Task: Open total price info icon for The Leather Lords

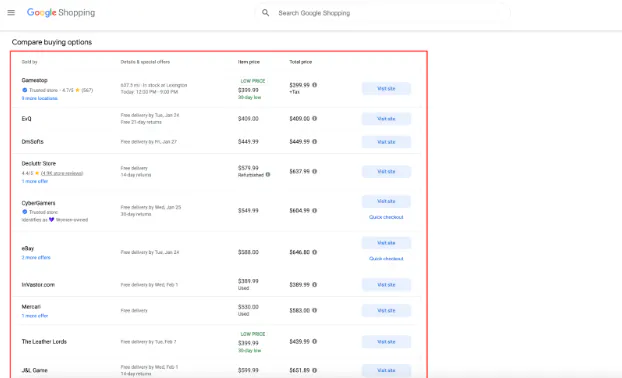Action: pyautogui.click(x=315, y=342)
